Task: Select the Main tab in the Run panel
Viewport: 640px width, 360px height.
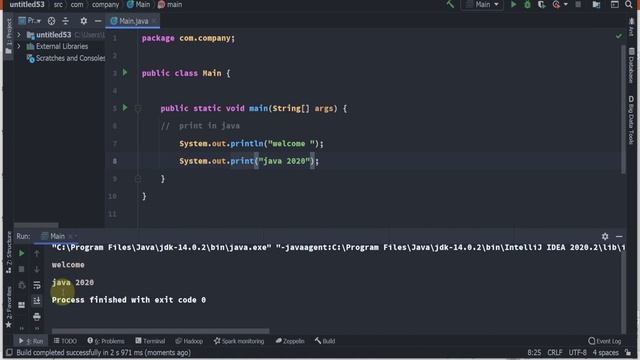Action: tap(57, 236)
